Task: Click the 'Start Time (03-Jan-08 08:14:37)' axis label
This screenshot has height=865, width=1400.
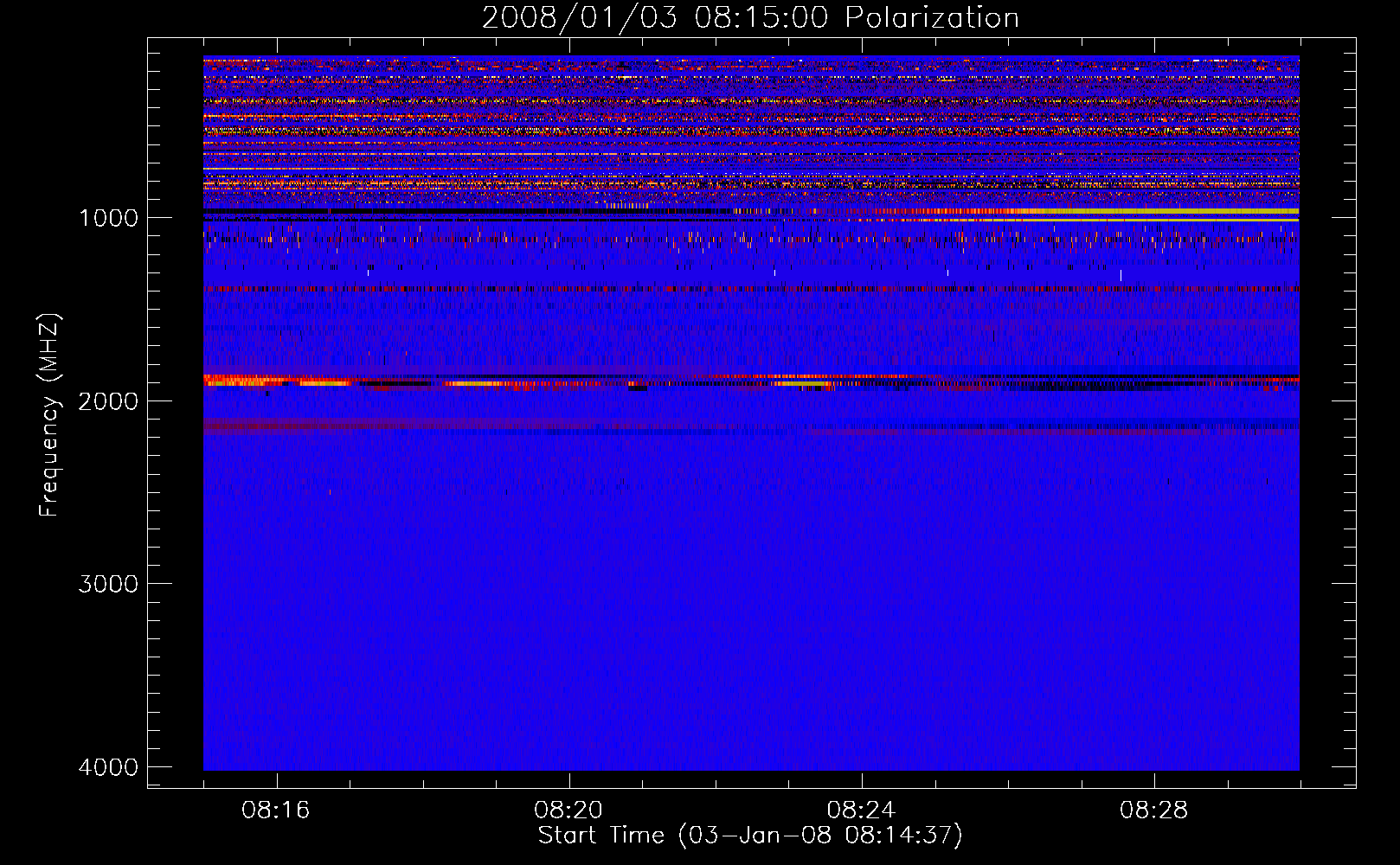Action: coord(750,836)
